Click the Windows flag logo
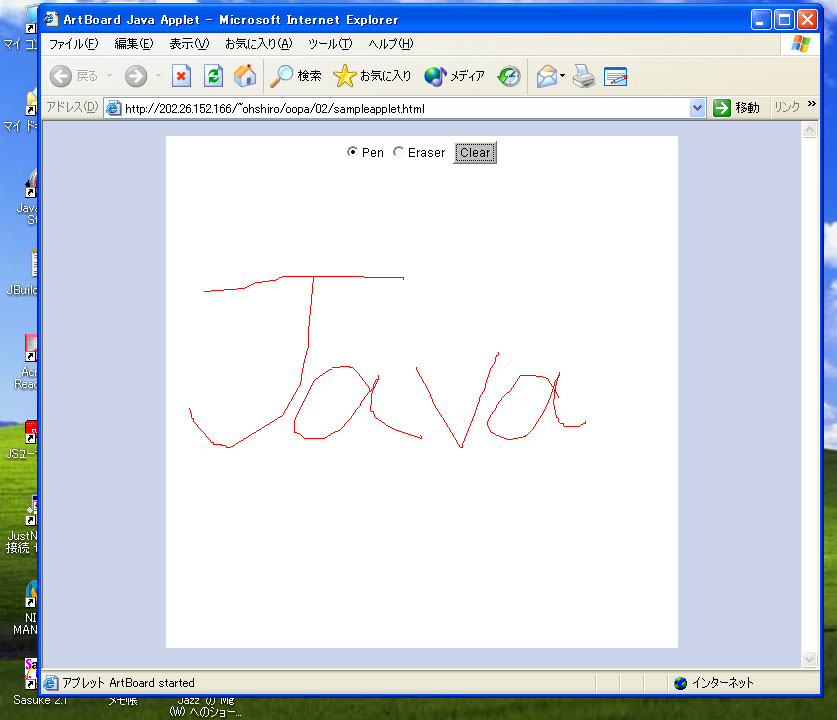 (x=800, y=44)
